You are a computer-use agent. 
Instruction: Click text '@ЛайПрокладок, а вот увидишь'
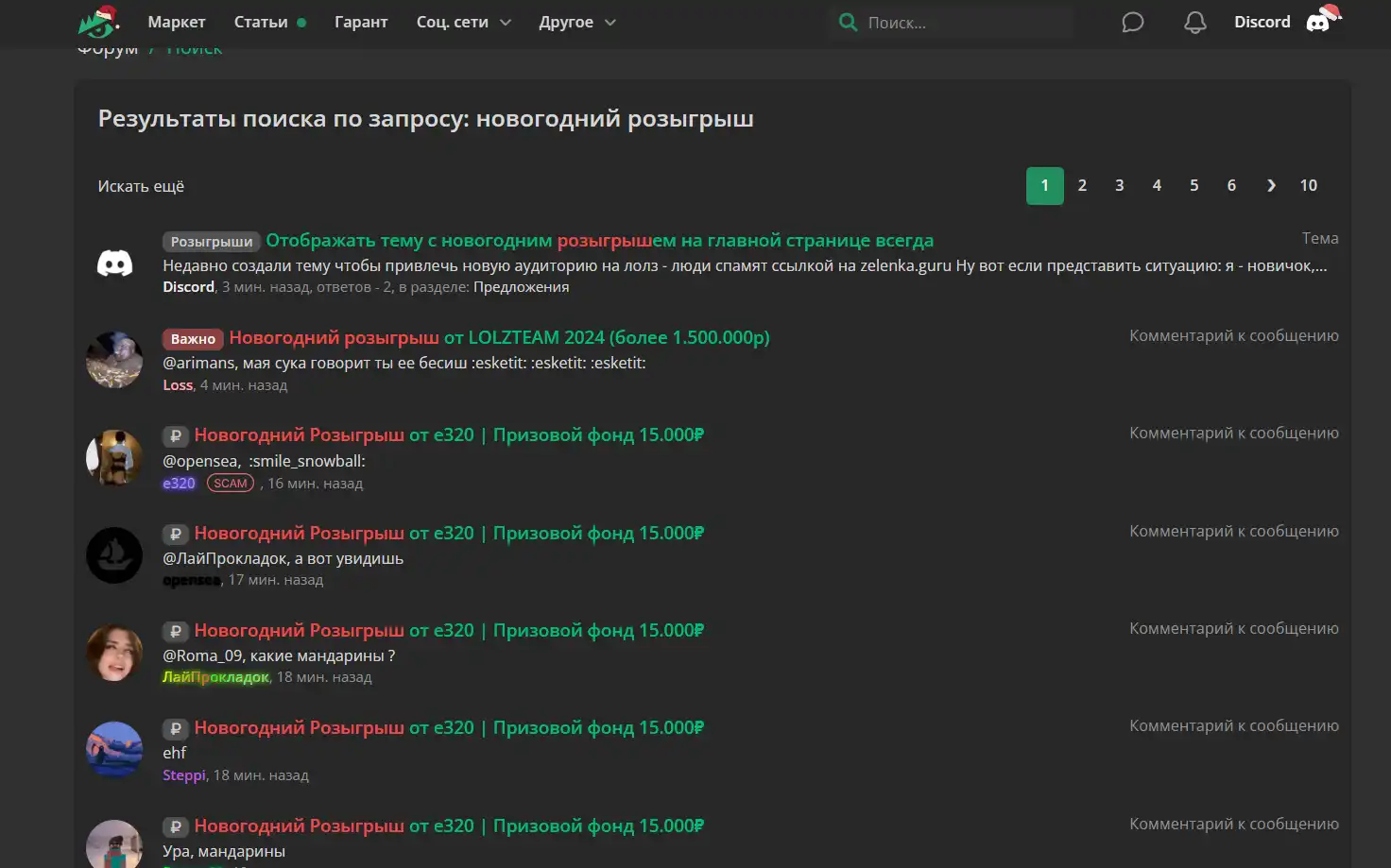[x=283, y=558]
